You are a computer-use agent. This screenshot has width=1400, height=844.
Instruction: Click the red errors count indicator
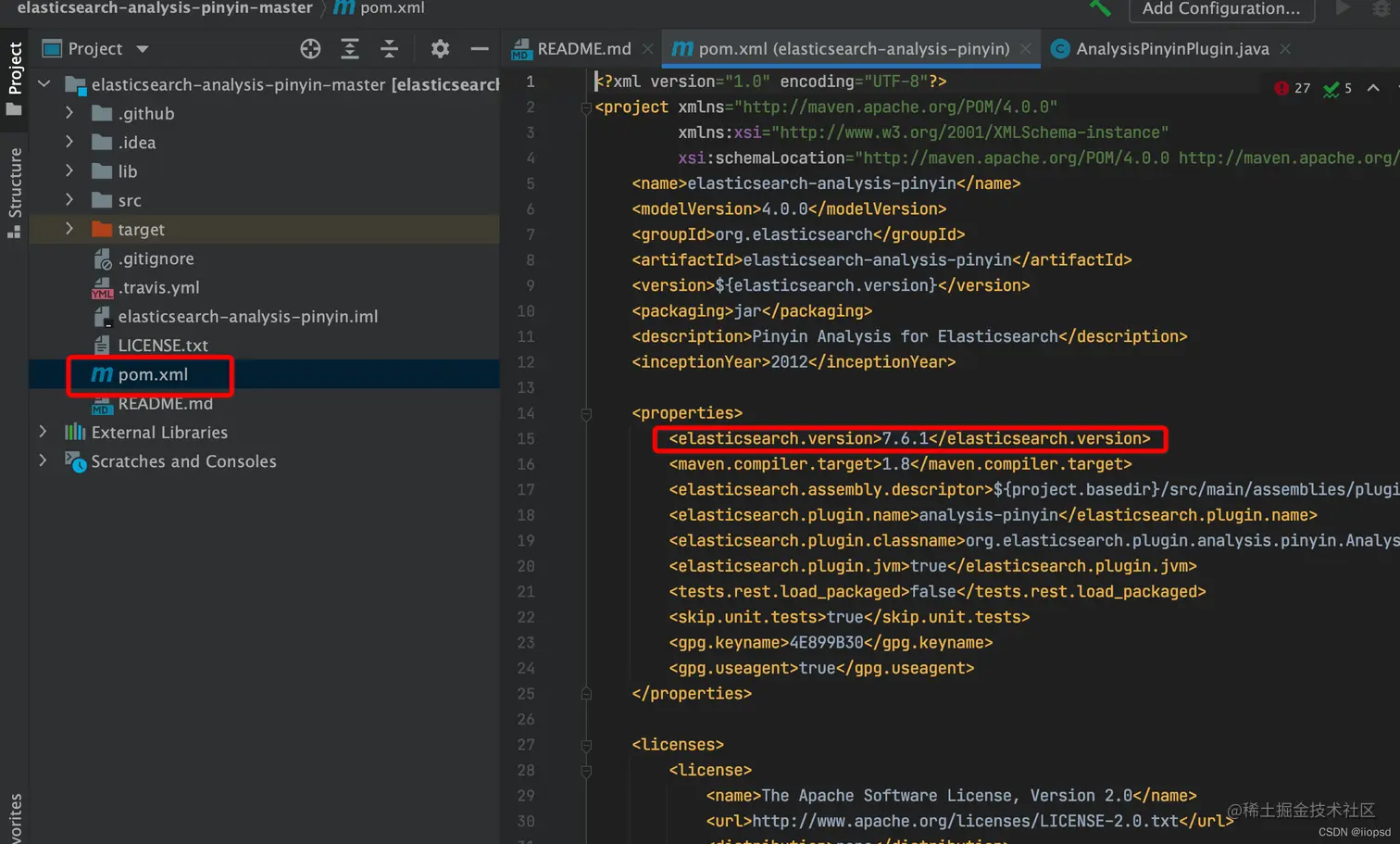tap(1293, 88)
